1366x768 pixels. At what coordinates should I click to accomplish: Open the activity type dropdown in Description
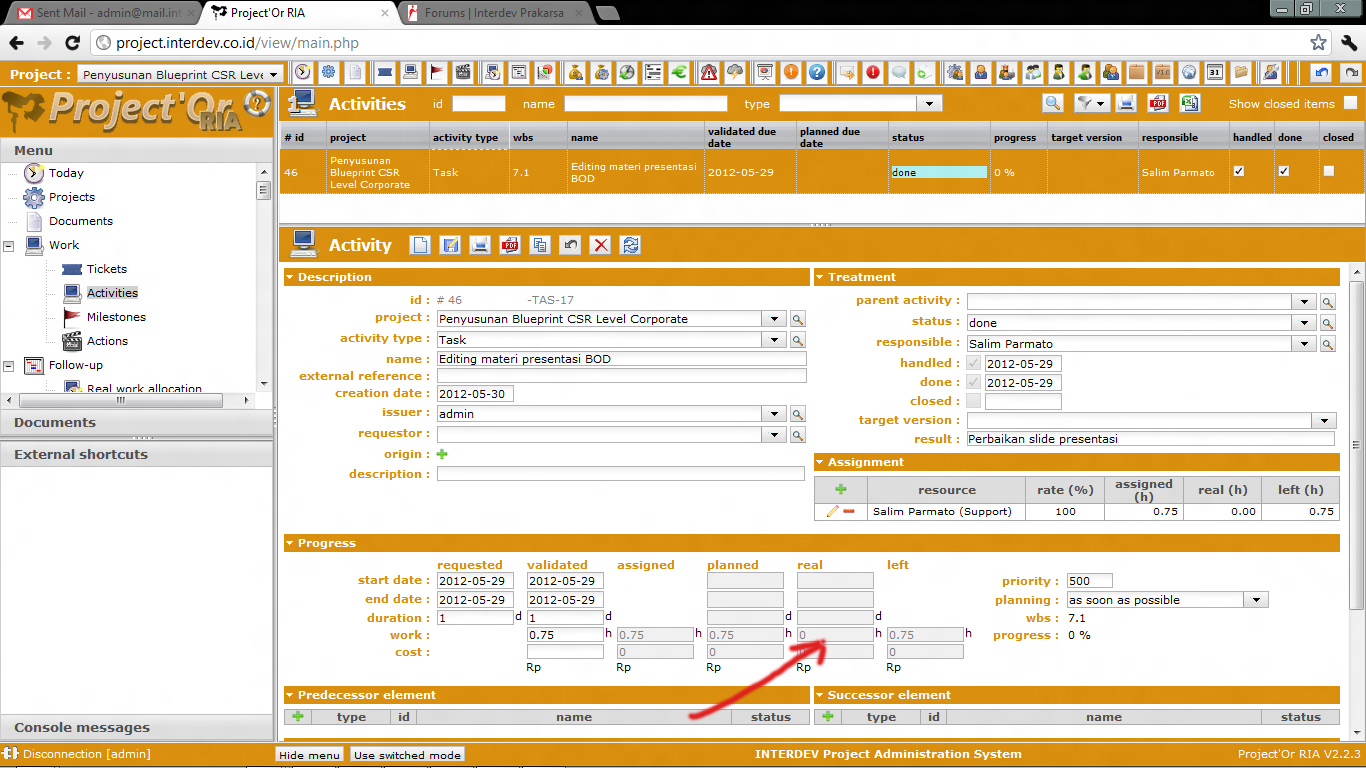[774, 340]
